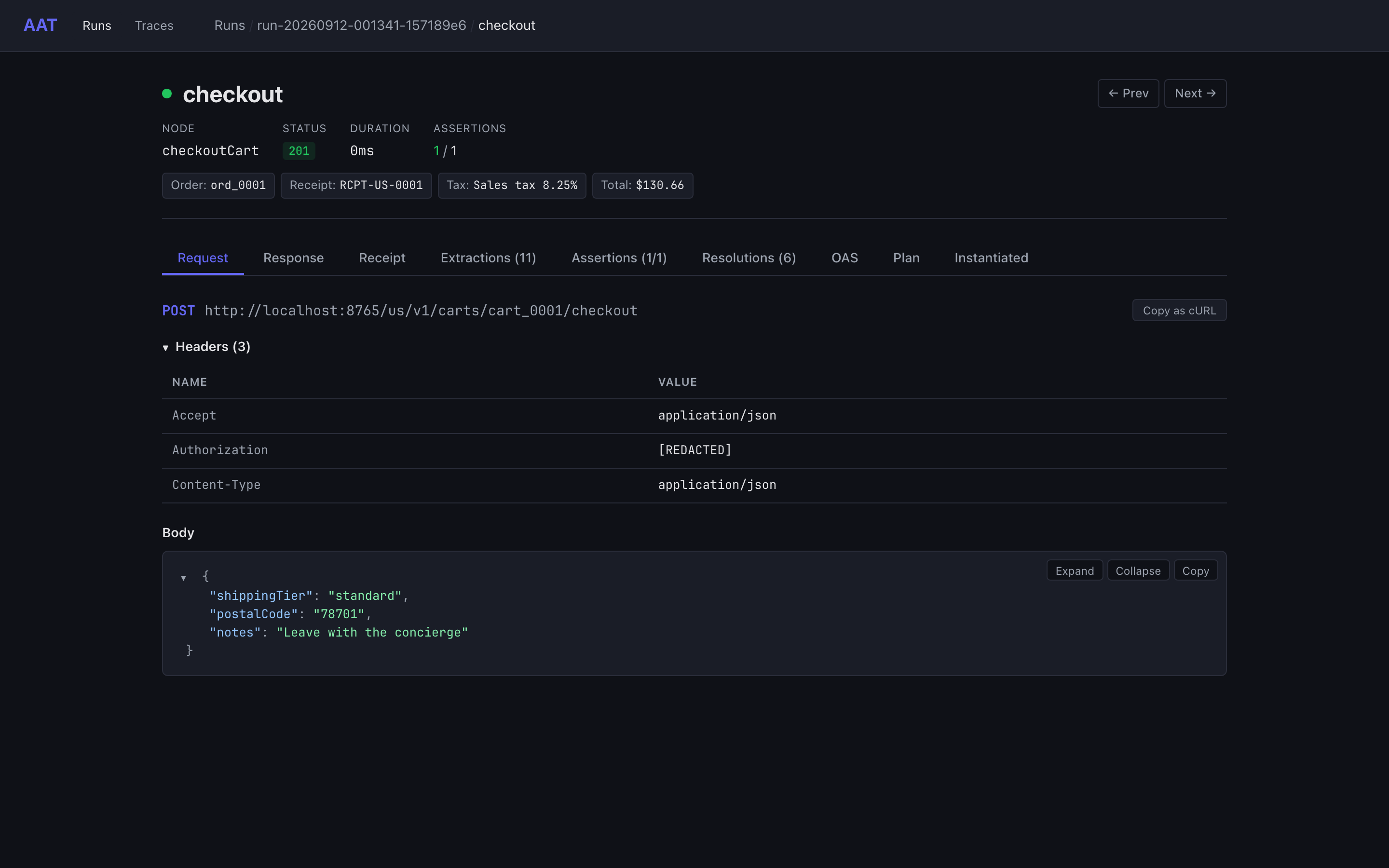Viewport: 1389px width, 868px height.
Task: Click the [REDACTED] value
Action: click(694, 450)
